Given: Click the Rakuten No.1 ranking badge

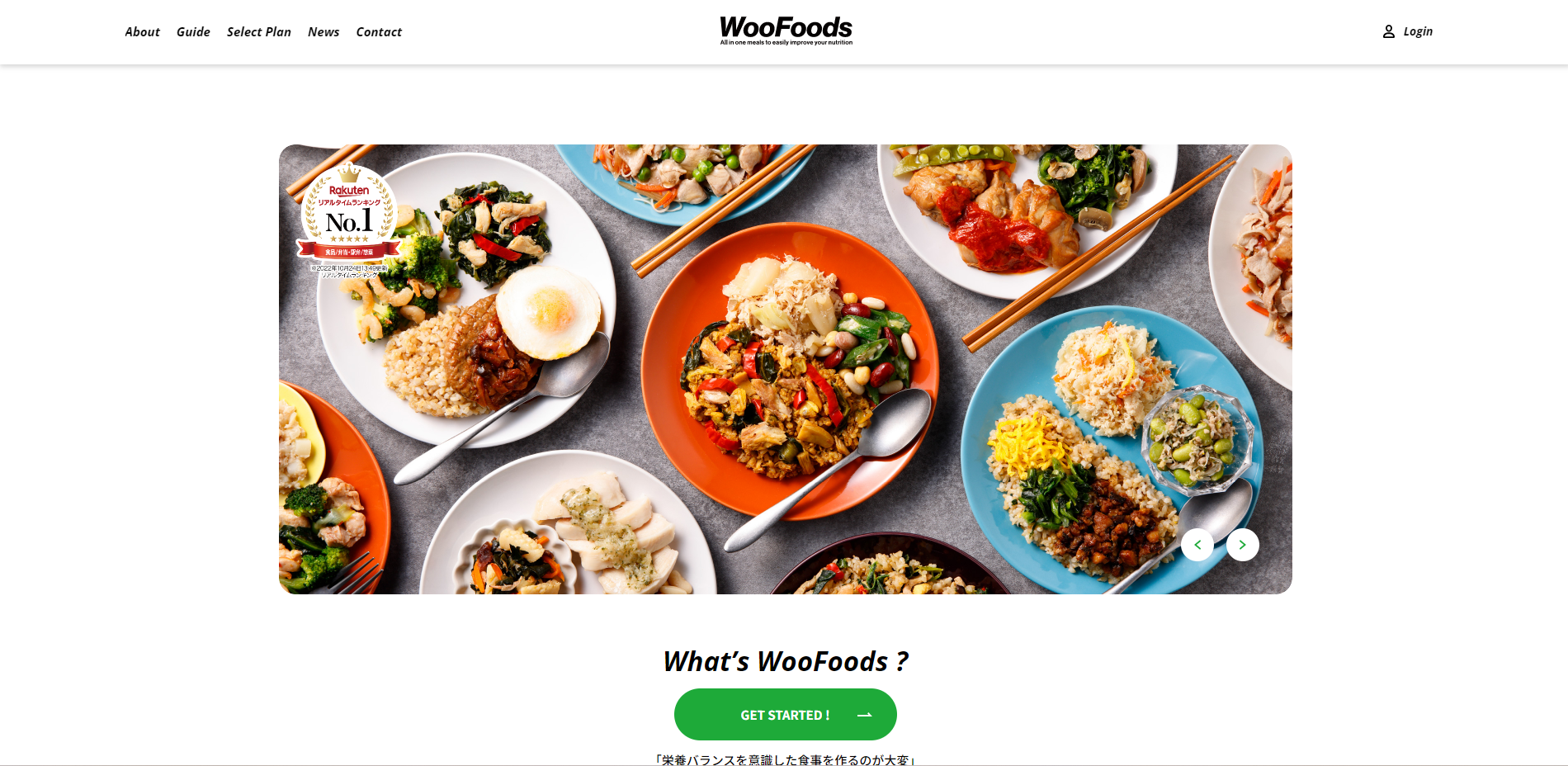Looking at the screenshot, I should click(x=349, y=216).
